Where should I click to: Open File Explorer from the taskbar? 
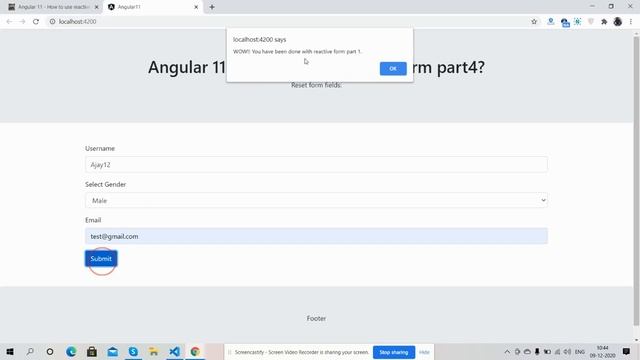[x=154, y=351]
